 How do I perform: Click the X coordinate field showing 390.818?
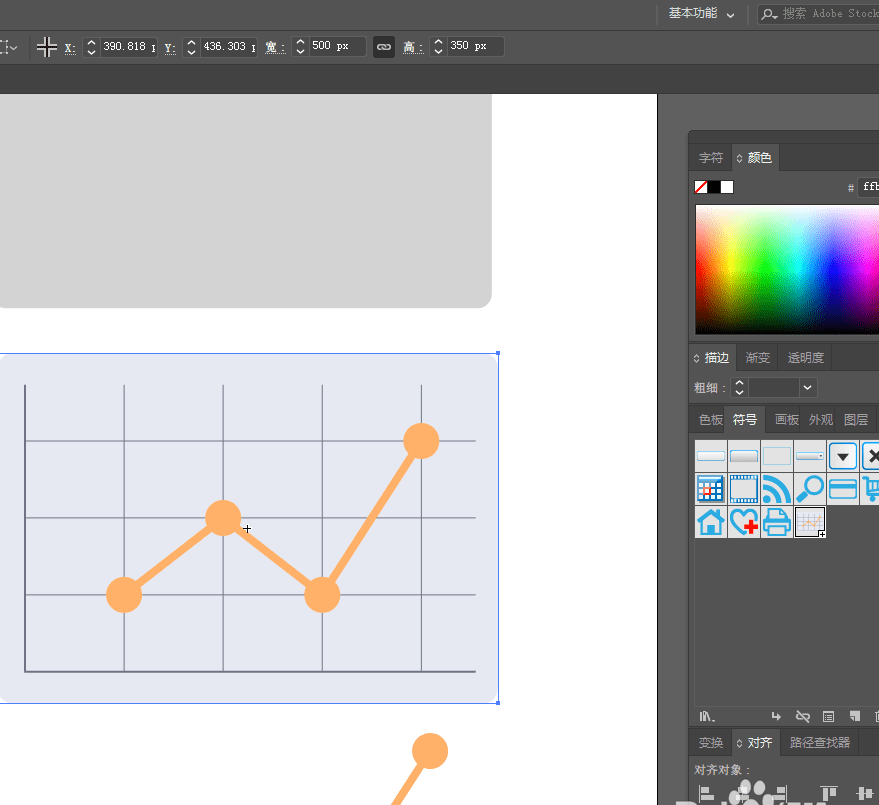pos(128,47)
